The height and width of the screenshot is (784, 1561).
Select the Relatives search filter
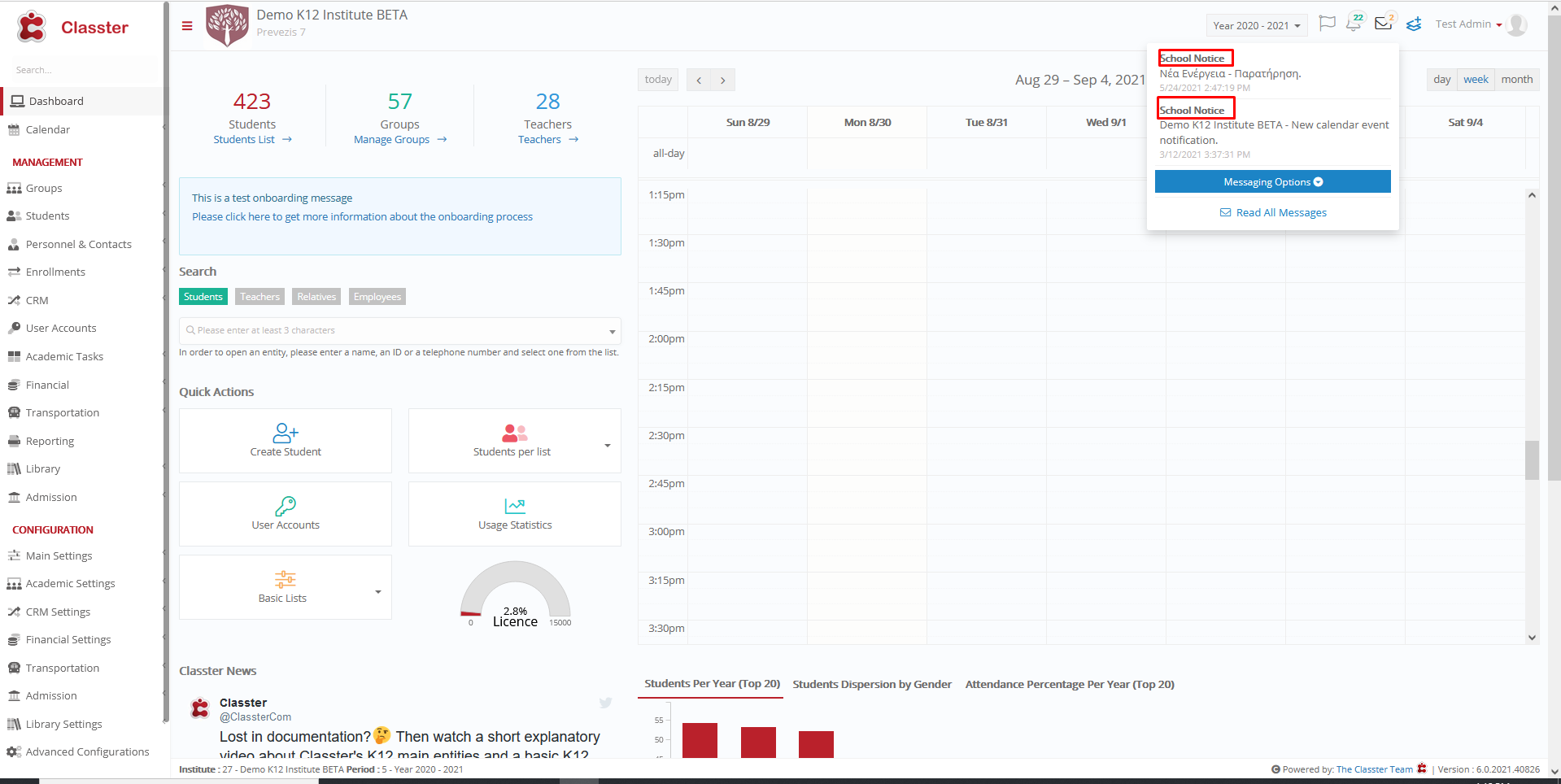pyautogui.click(x=316, y=297)
